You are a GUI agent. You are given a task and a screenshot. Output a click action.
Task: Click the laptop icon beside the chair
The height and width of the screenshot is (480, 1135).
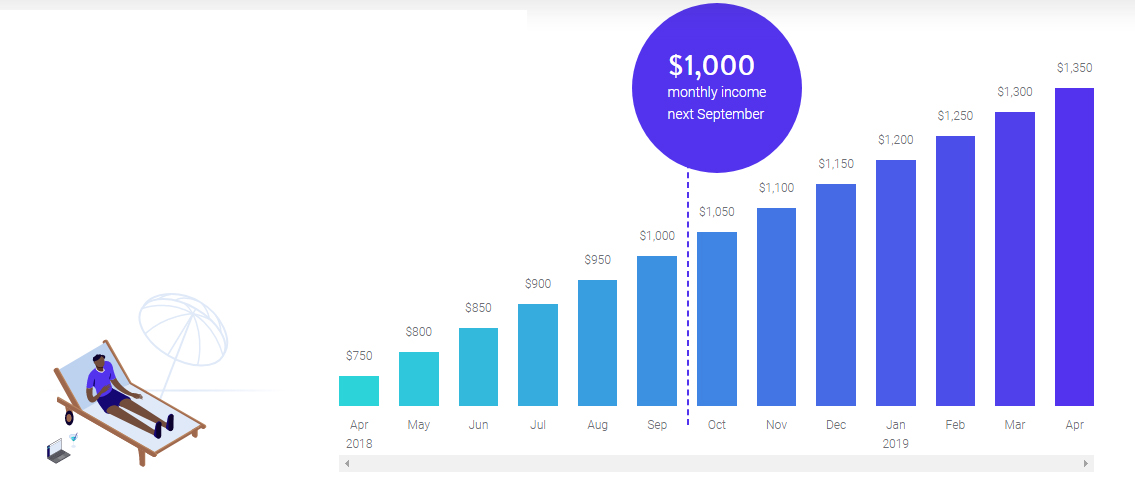(x=58, y=451)
